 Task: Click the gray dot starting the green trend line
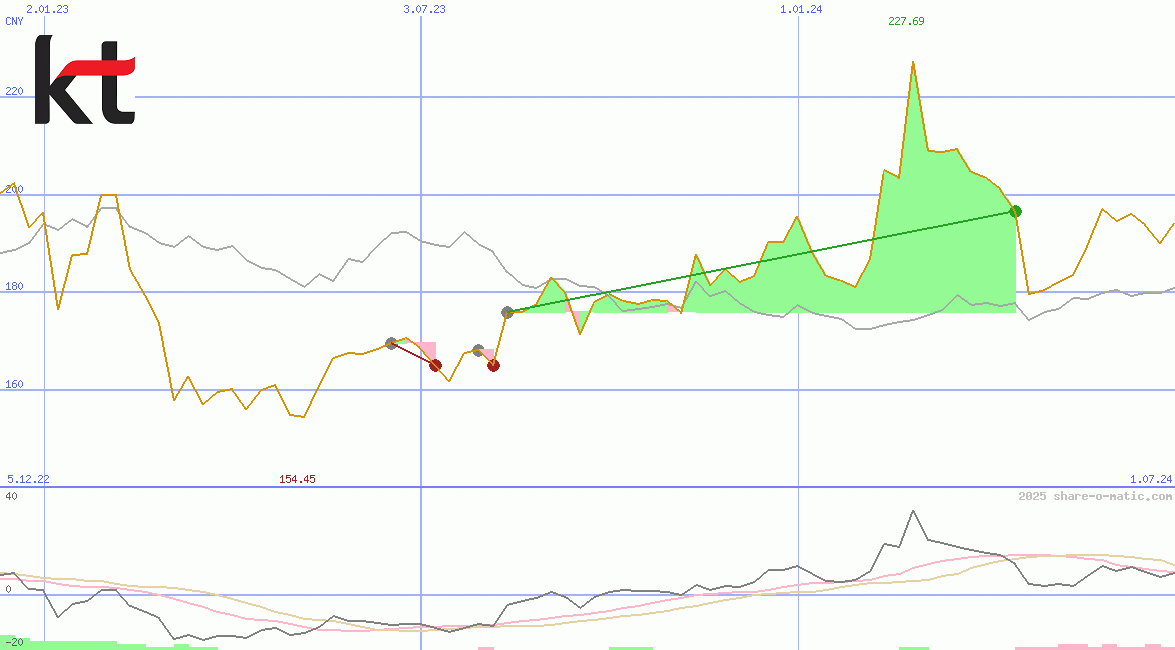pyautogui.click(x=507, y=312)
